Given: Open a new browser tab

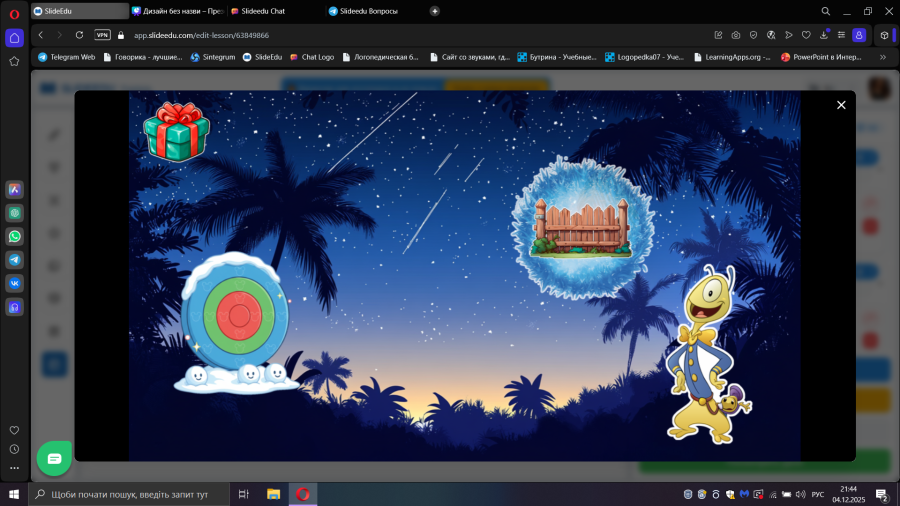Looking at the screenshot, I should (434, 11).
